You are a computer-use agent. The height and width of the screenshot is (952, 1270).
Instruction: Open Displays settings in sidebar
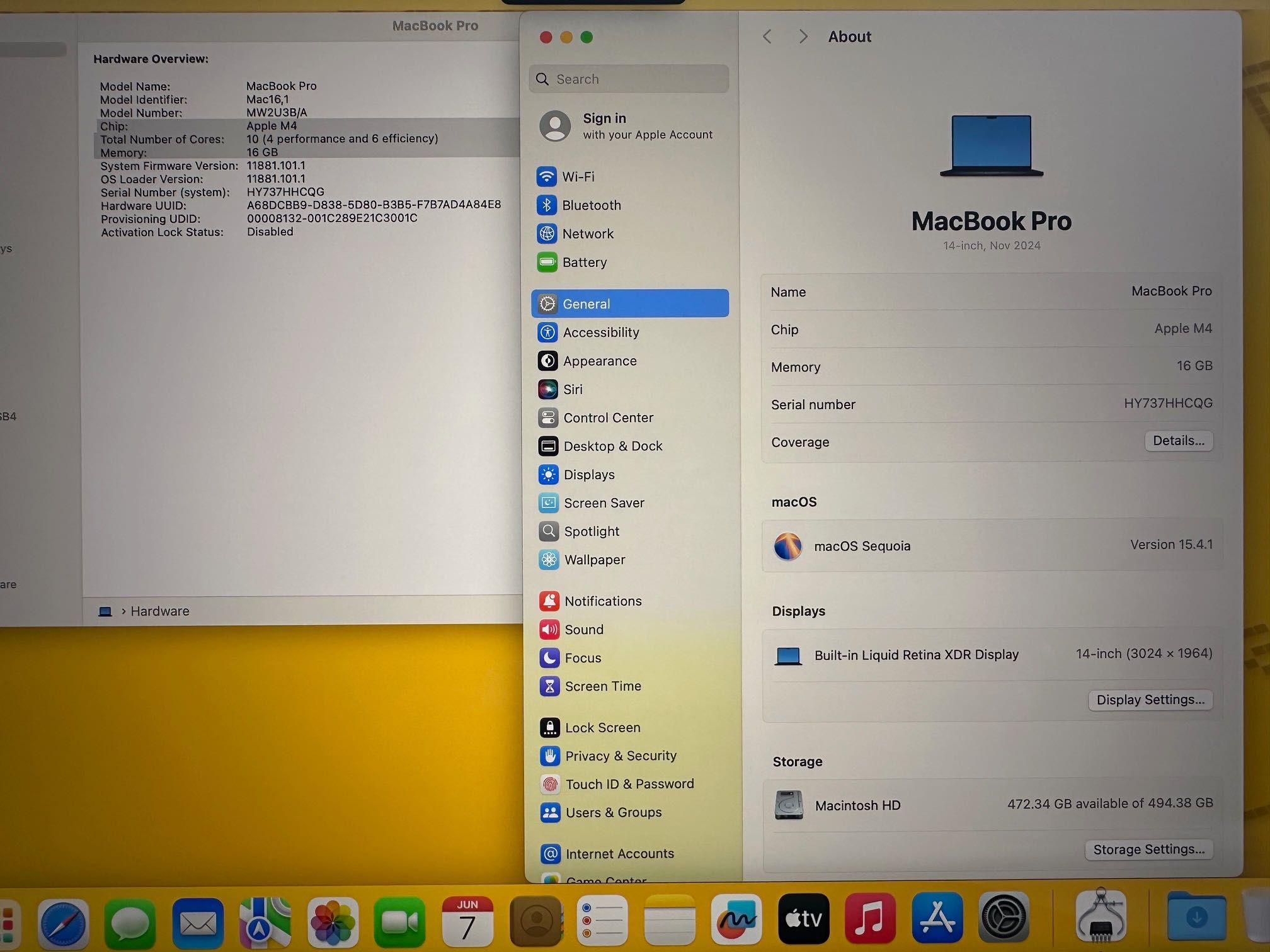(630, 474)
